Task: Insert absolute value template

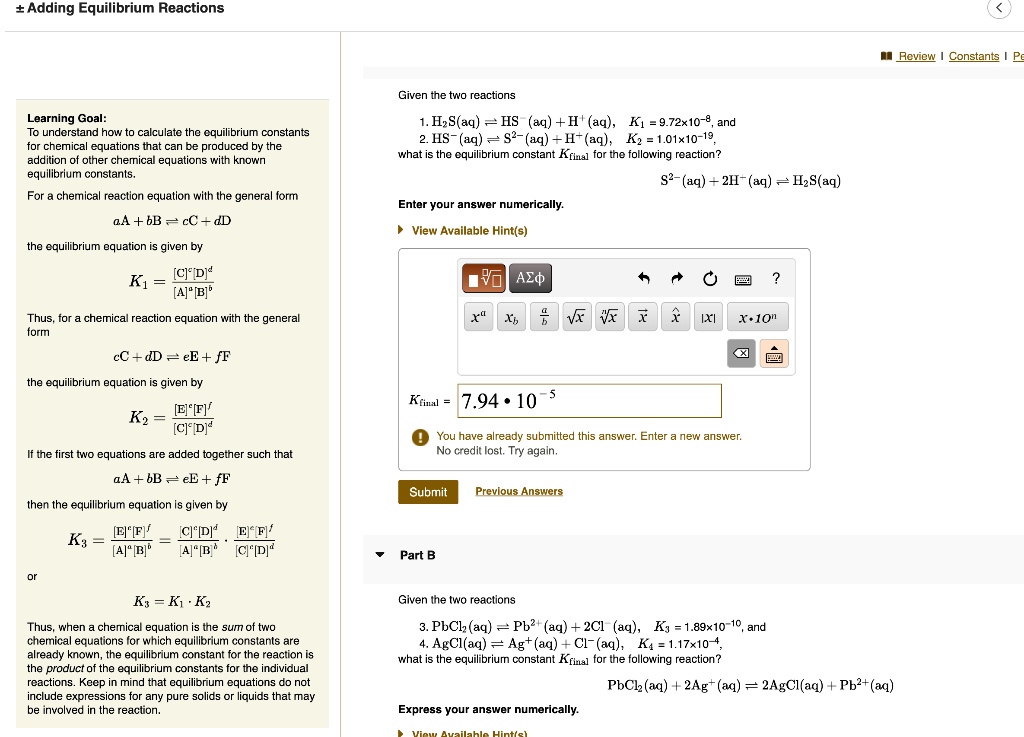Action: (709, 317)
